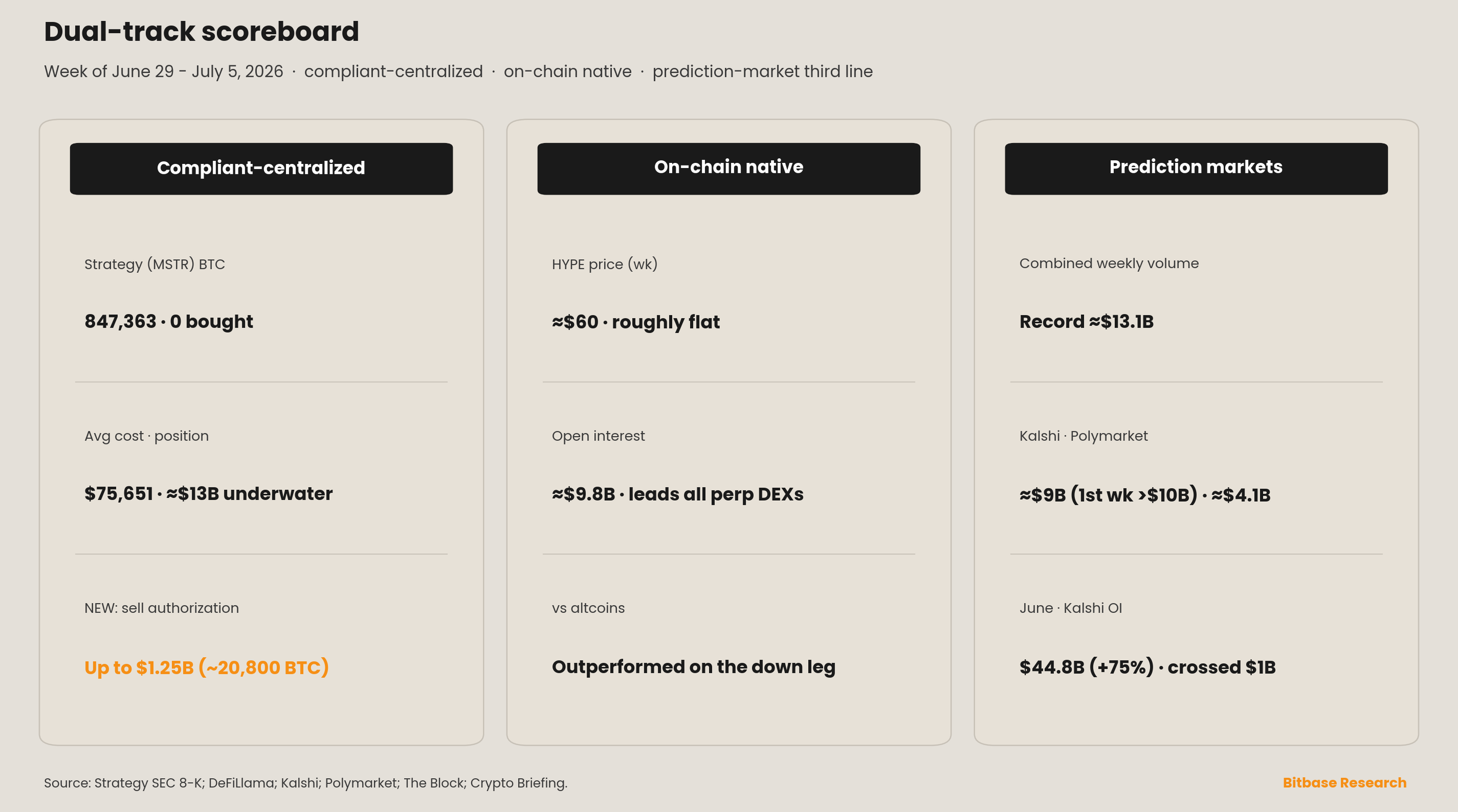Click the 'Strategy (MSTR) BTC' label
Viewport: 1458px width, 812px height.
[x=155, y=264]
